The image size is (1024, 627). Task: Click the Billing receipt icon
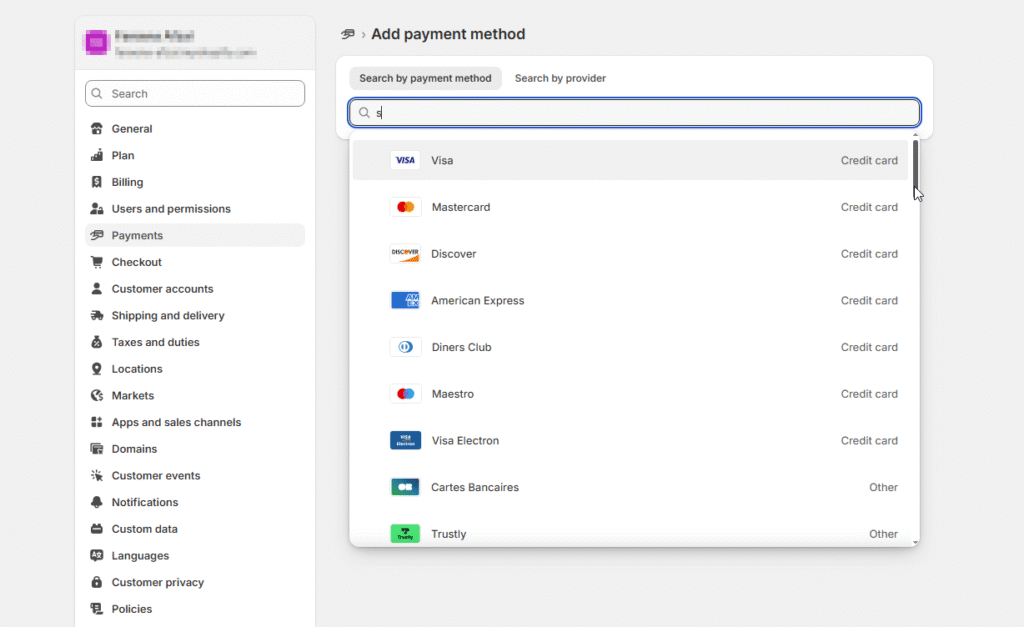tap(97, 182)
